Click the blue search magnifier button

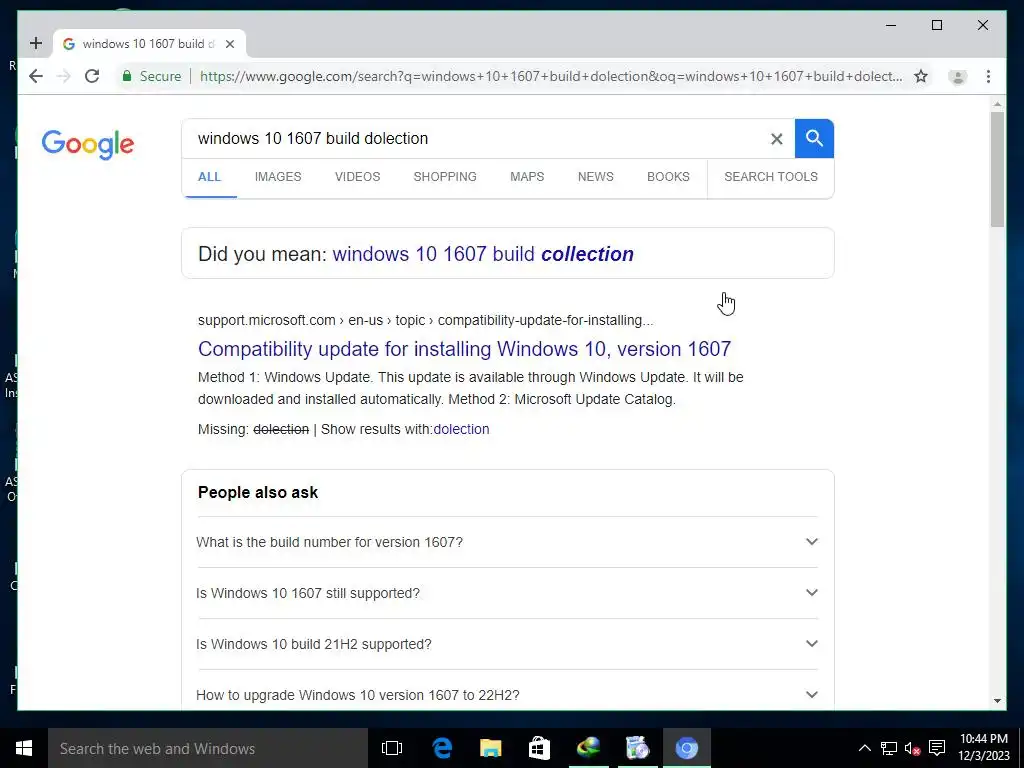coord(814,138)
